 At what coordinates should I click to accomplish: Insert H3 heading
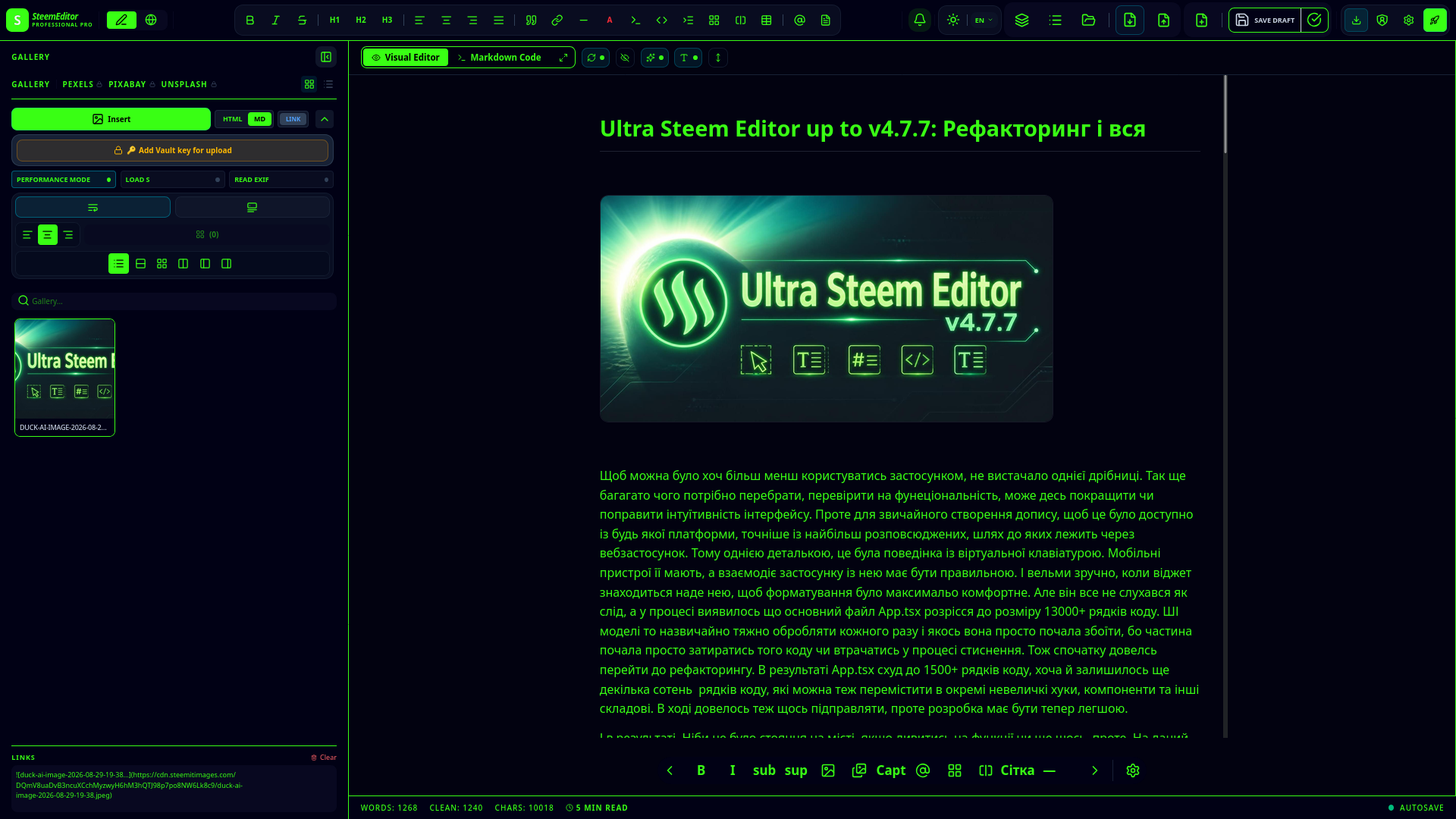[x=387, y=20]
